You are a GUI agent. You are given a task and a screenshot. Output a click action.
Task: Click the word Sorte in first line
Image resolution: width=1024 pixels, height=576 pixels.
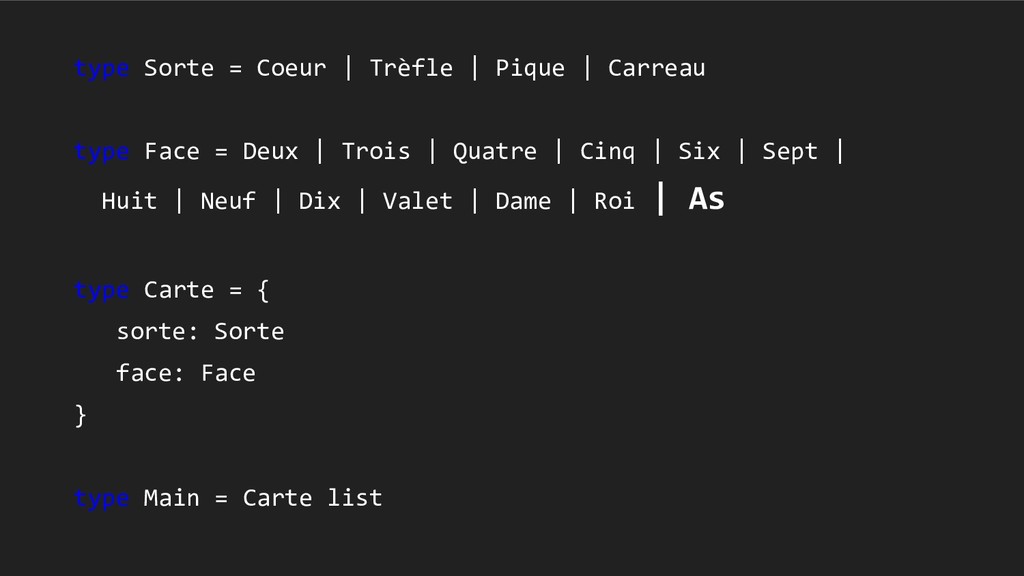[178, 68]
